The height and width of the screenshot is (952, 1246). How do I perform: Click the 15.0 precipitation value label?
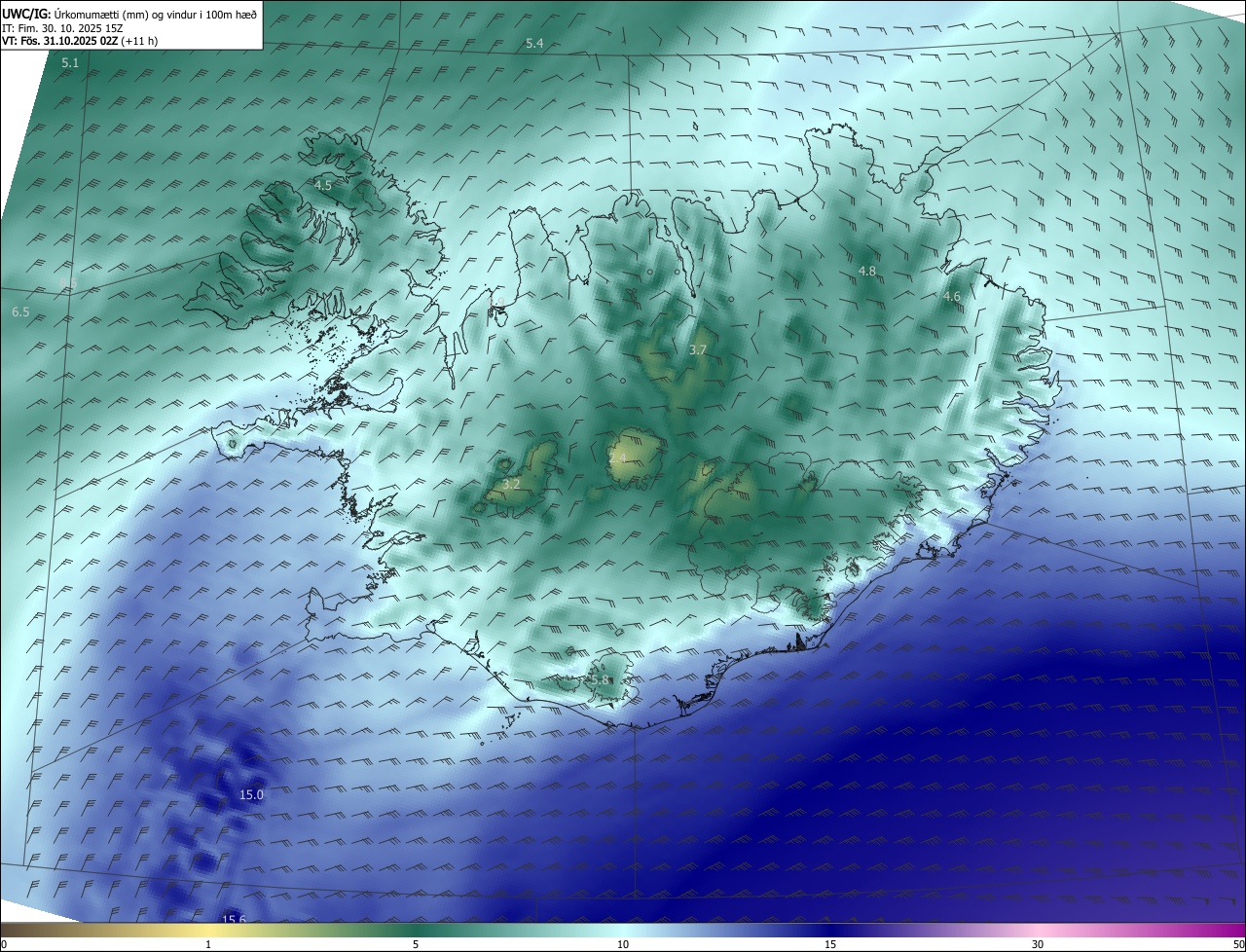(251, 794)
